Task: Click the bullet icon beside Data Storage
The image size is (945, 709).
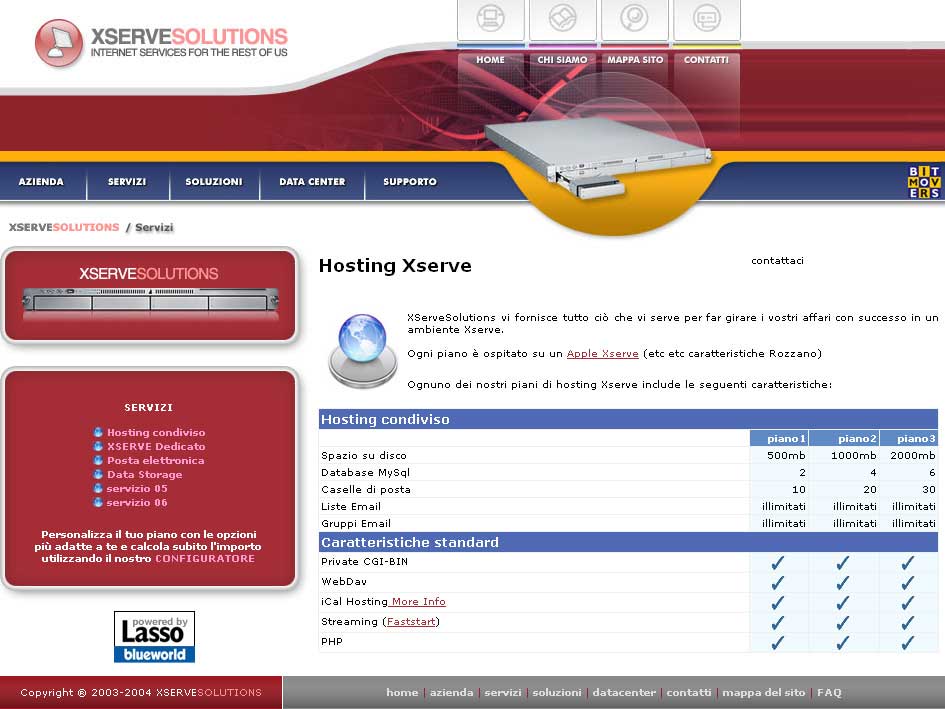Action: [98, 474]
